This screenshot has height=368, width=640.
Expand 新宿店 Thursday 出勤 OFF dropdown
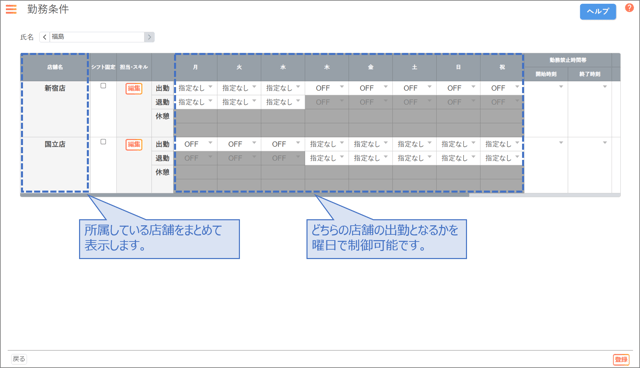[327, 88]
